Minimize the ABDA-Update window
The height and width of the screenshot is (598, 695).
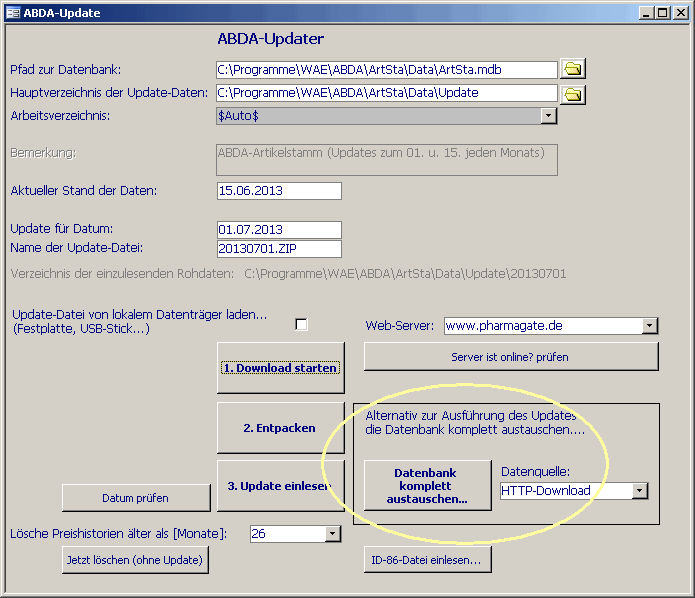click(646, 13)
